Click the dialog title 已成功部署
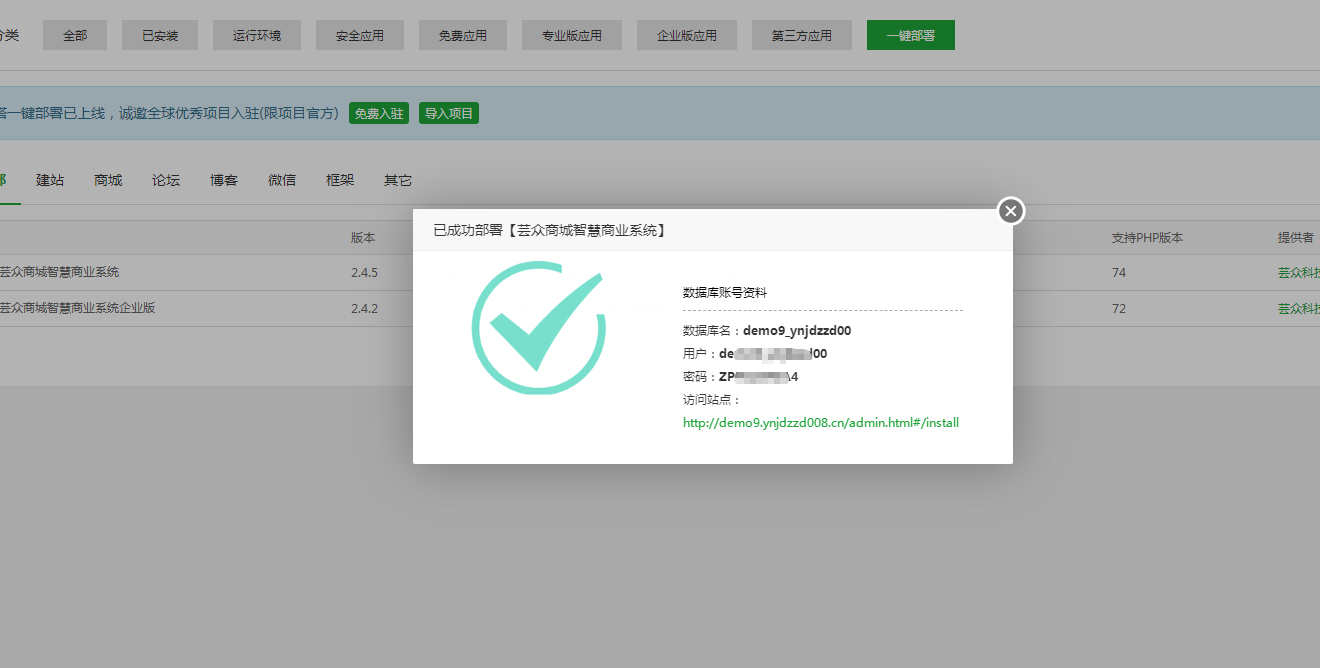 click(x=551, y=230)
